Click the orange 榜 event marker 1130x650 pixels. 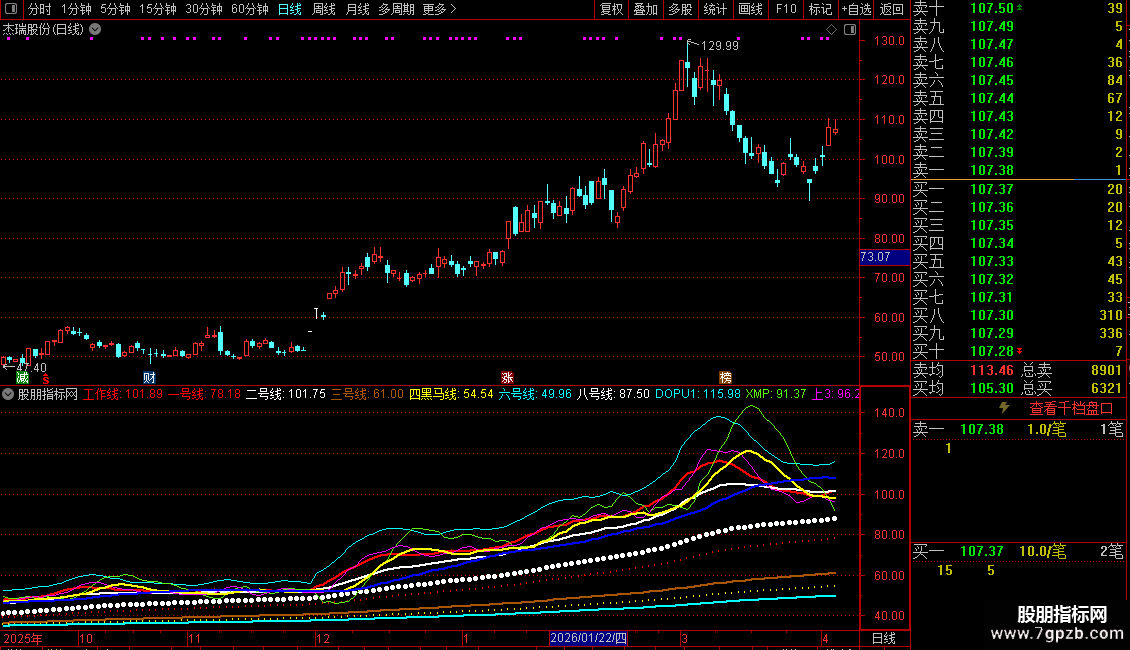(x=725, y=378)
